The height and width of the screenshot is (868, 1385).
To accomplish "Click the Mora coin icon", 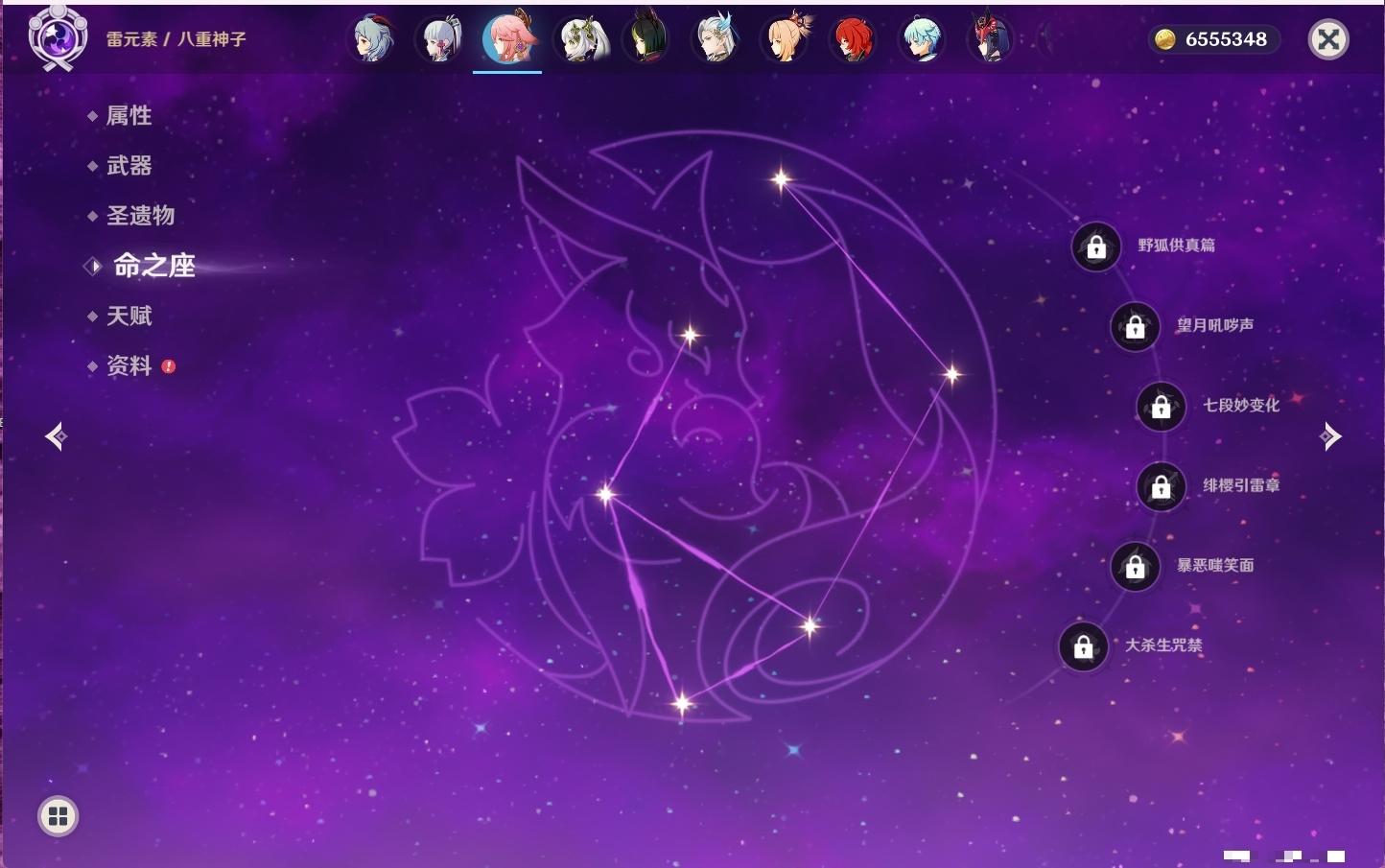I will click(x=1164, y=39).
